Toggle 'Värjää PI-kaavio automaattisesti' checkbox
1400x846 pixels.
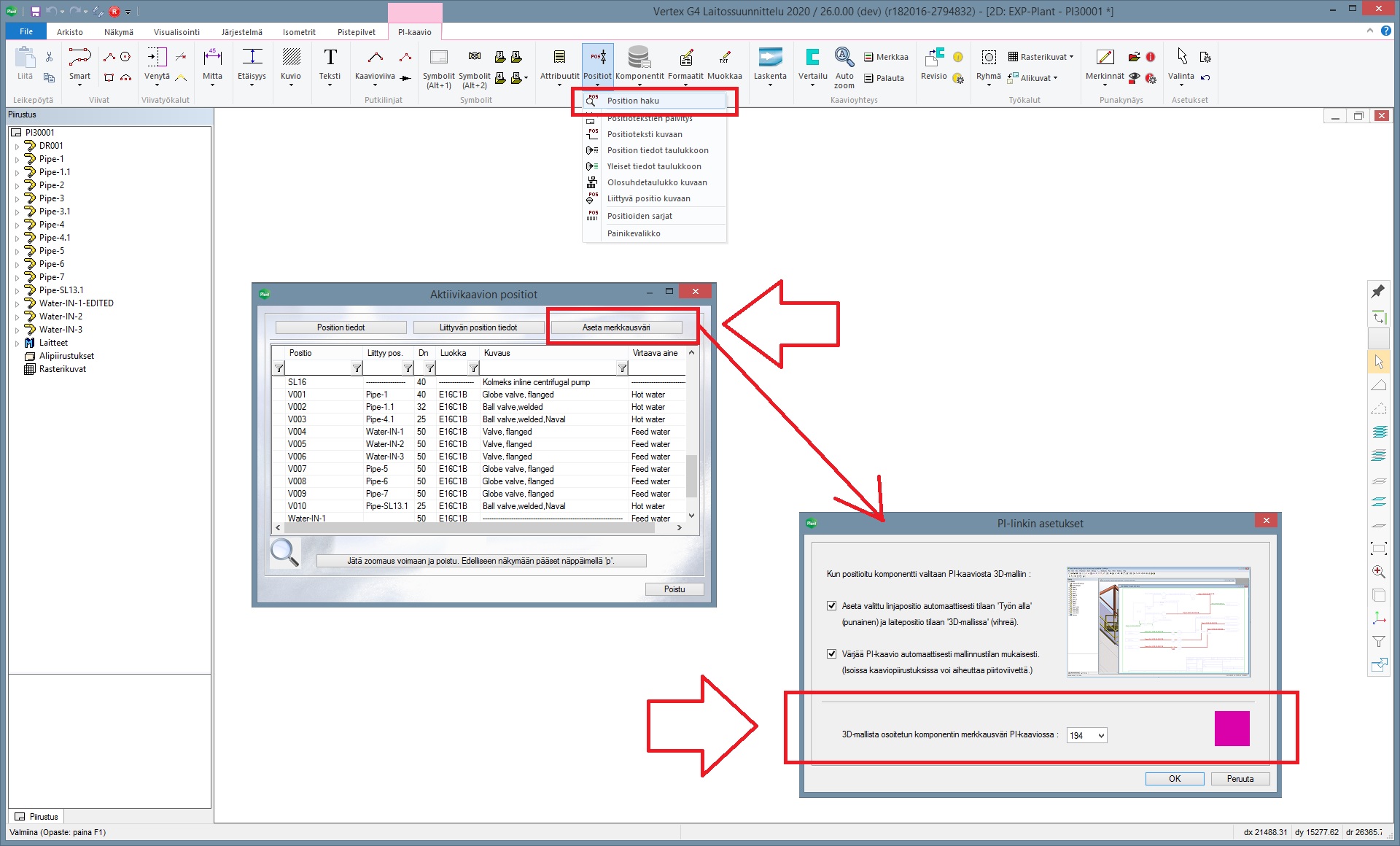pyautogui.click(x=831, y=653)
